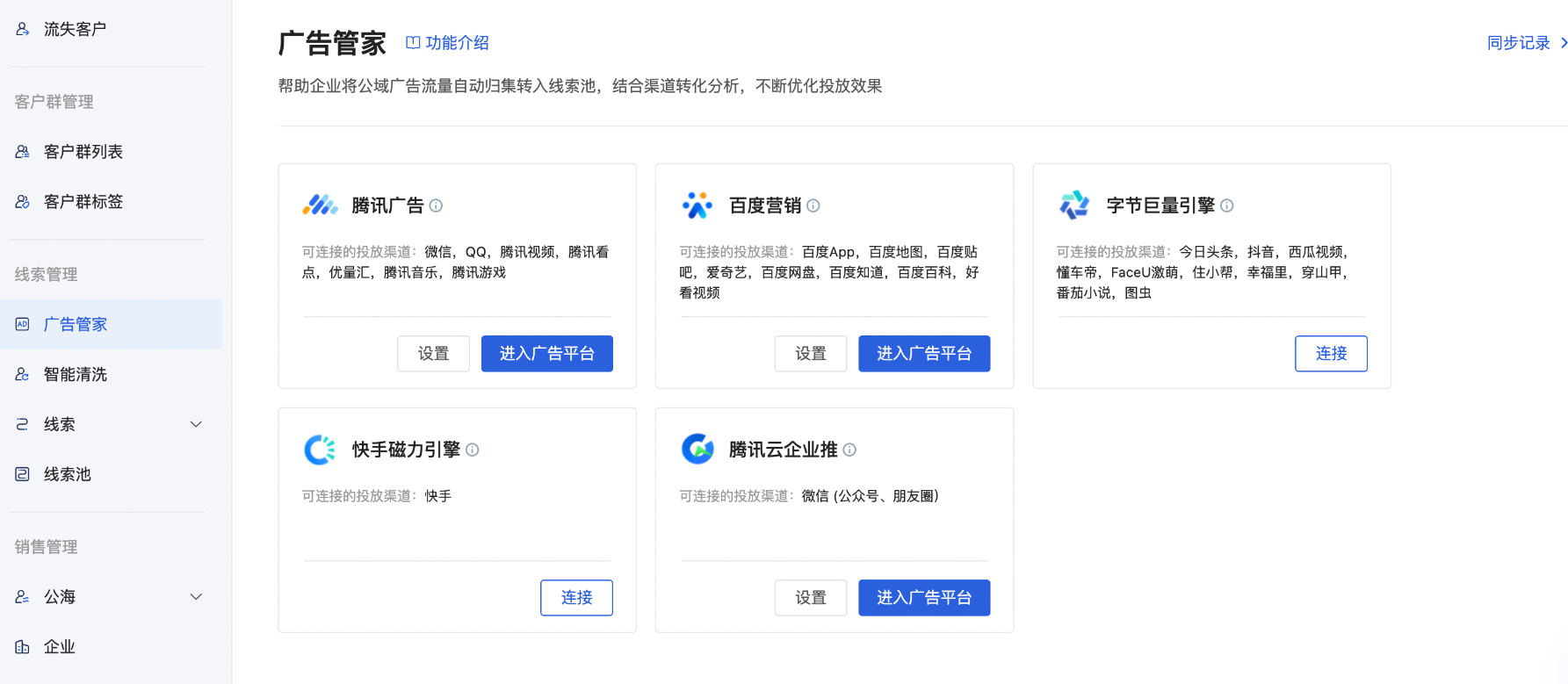Open 功能介绍 link
This screenshot has width=1568, height=684.
coord(457,43)
